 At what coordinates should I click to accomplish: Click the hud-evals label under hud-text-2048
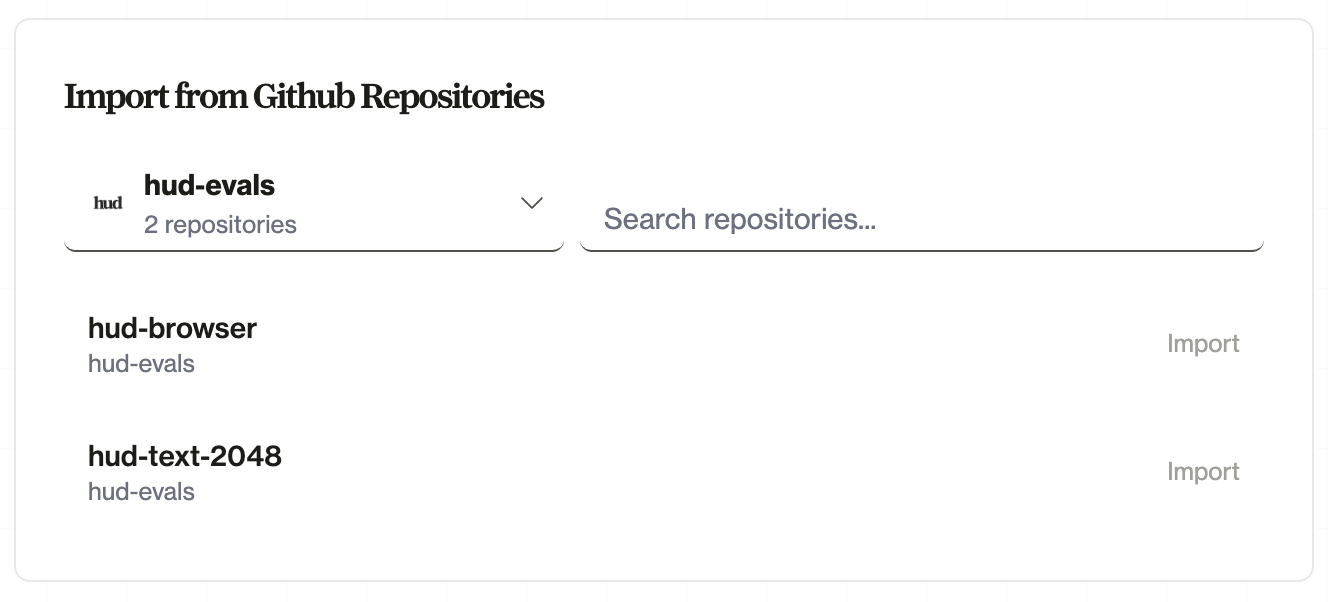point(141,491)
